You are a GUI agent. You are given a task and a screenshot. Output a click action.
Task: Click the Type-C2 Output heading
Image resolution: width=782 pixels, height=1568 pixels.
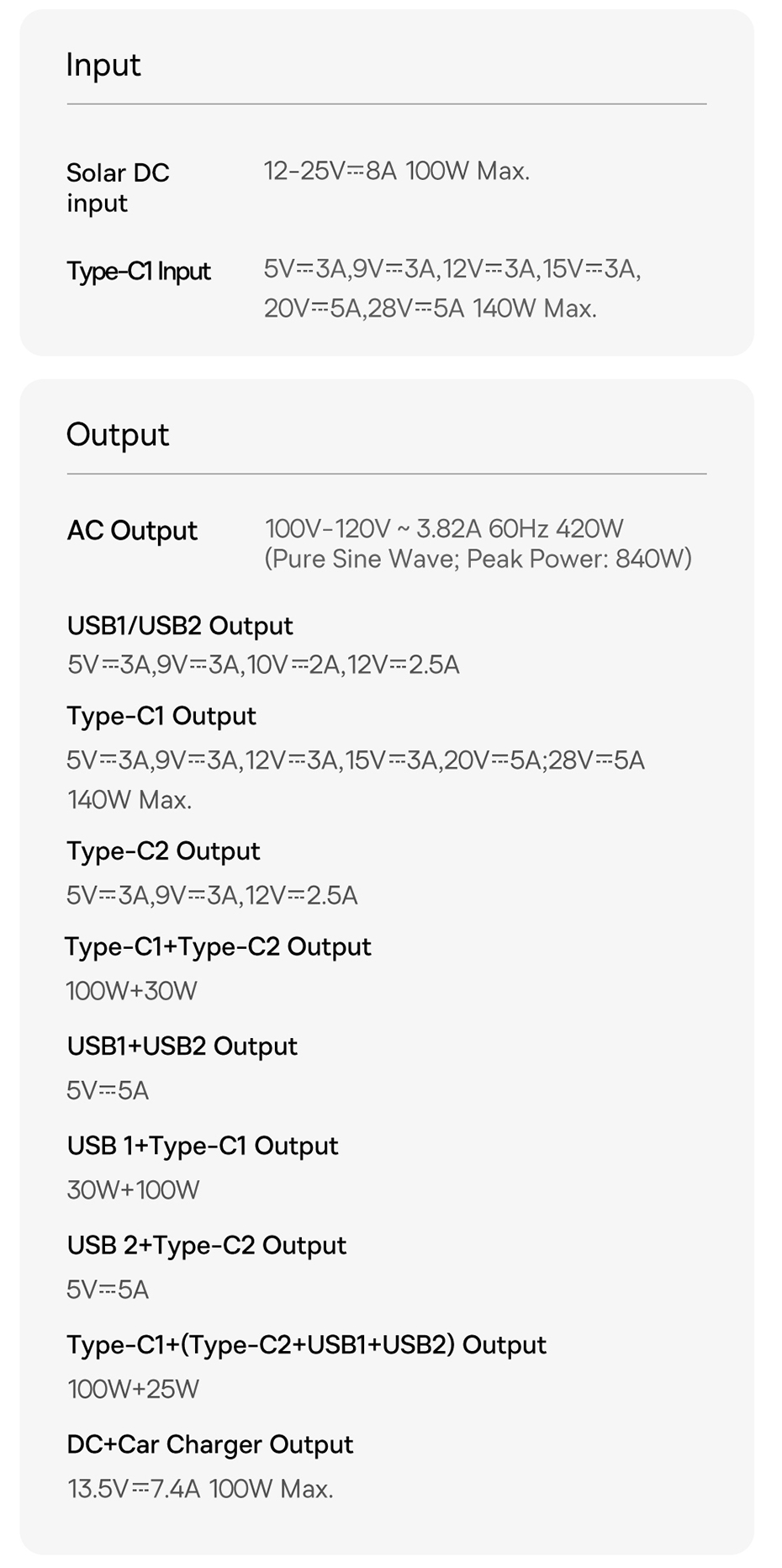click(163, 850)
